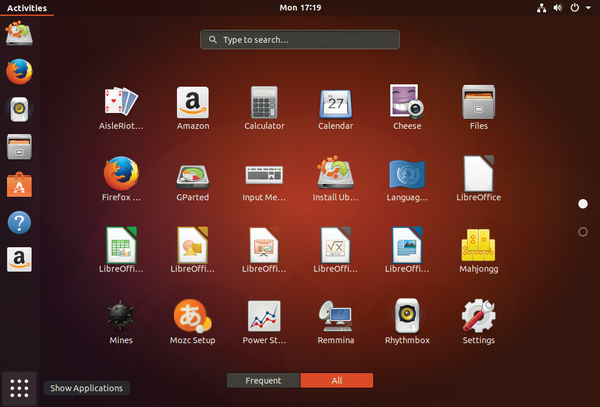Launch Install Ubuntu from the app grid
600x407 pixels.
tap(336, 179)
